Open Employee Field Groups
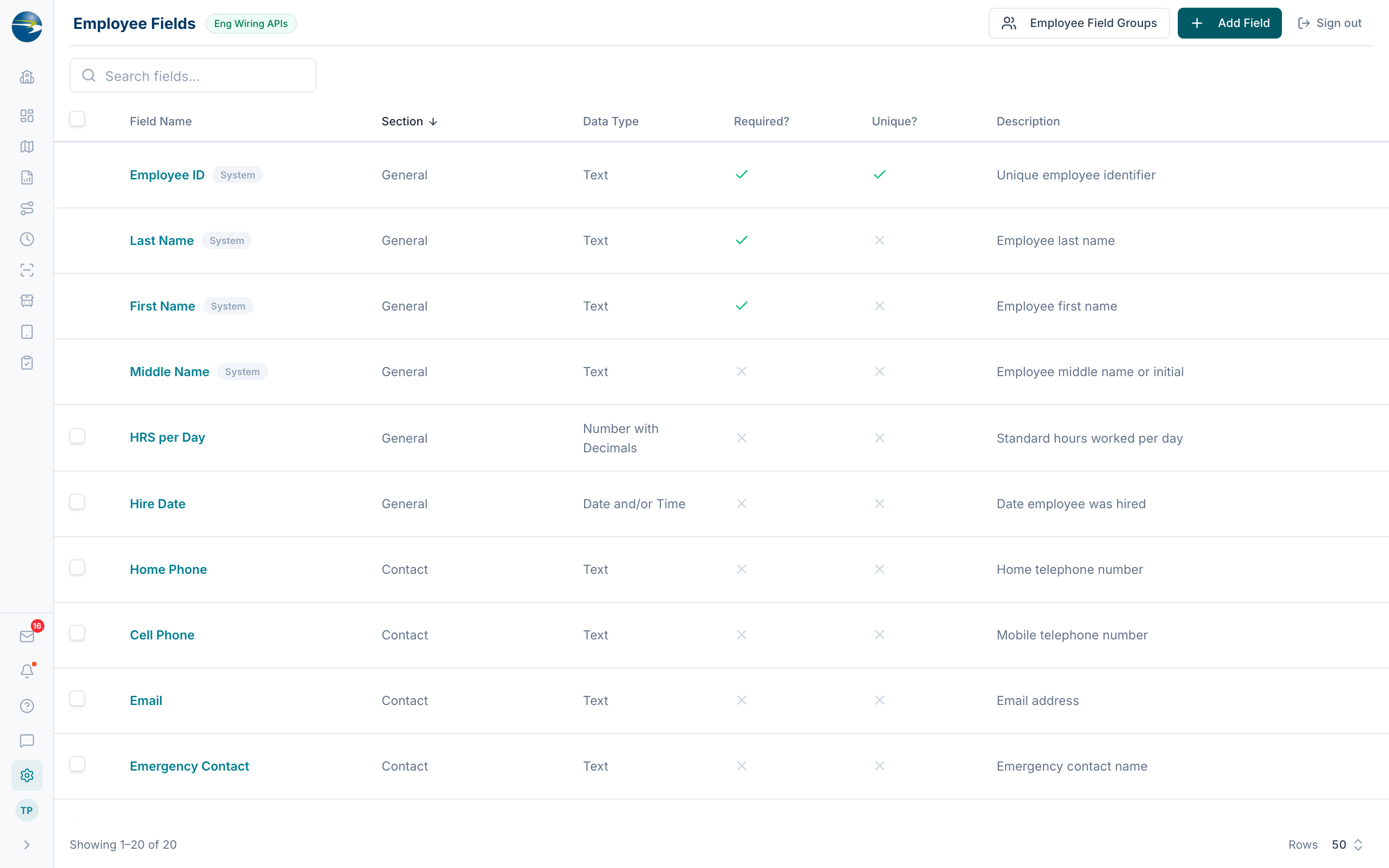 pos(1079,23)
